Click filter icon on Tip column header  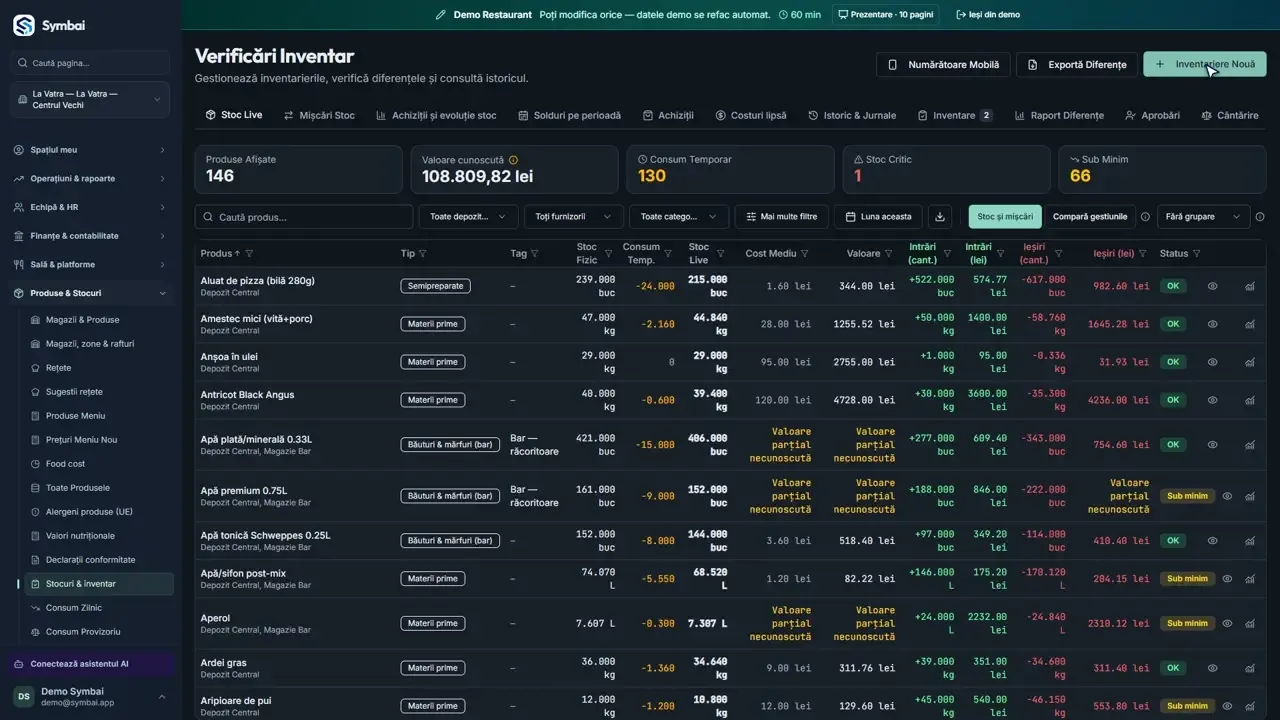[423, 254]
